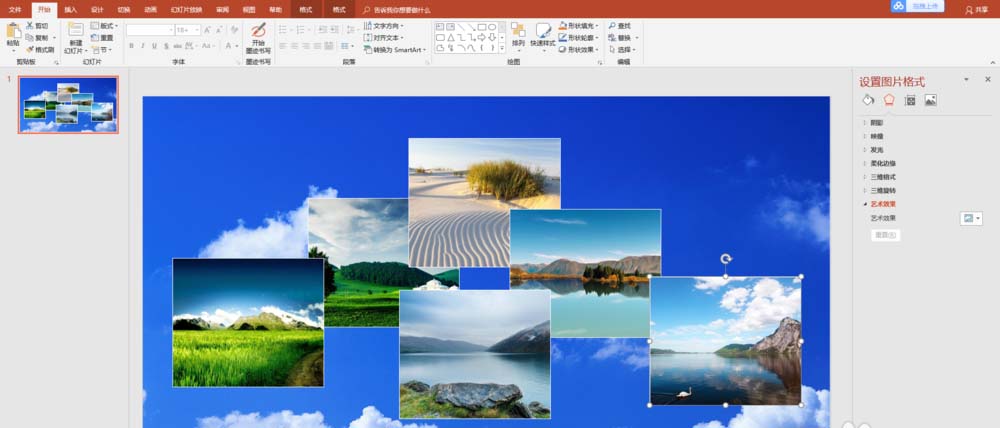Screen dimensions: 1000x428
Task: Open Quick Styles (快速样式) gallery
Action: tap(543, 35)
